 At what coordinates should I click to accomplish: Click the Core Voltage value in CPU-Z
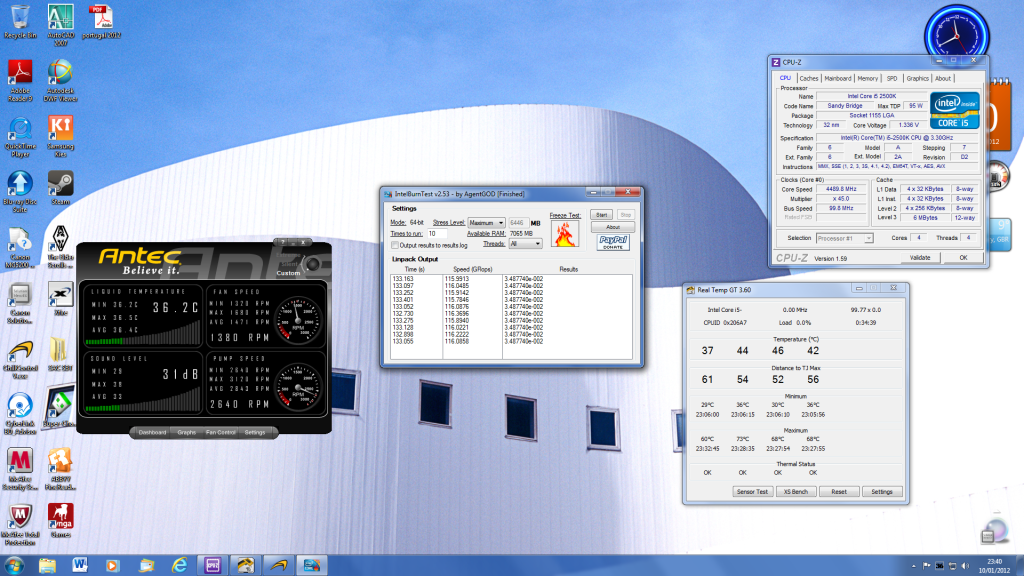coord(908,125)
